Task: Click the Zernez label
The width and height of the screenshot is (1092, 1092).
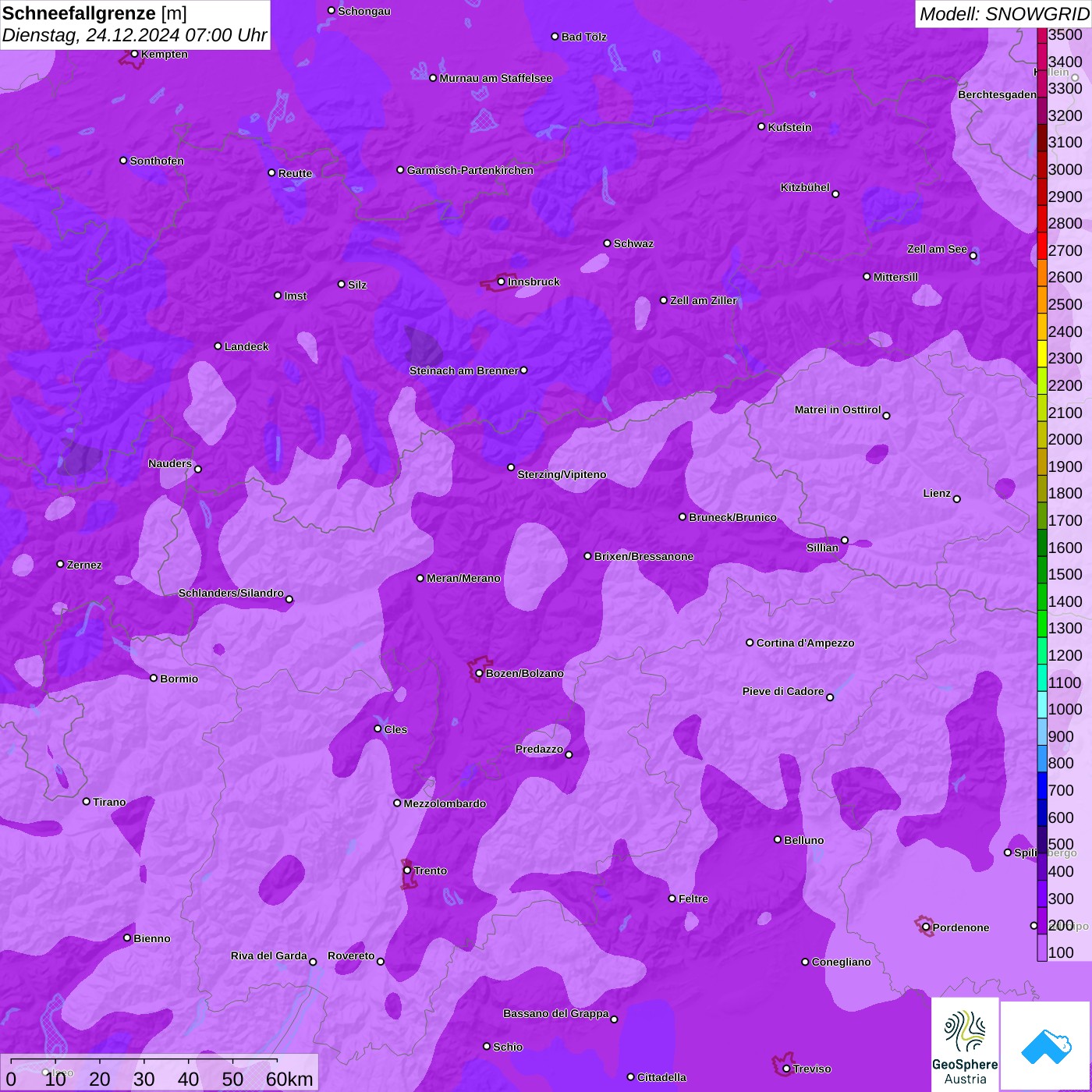Action: pos(84,565)
